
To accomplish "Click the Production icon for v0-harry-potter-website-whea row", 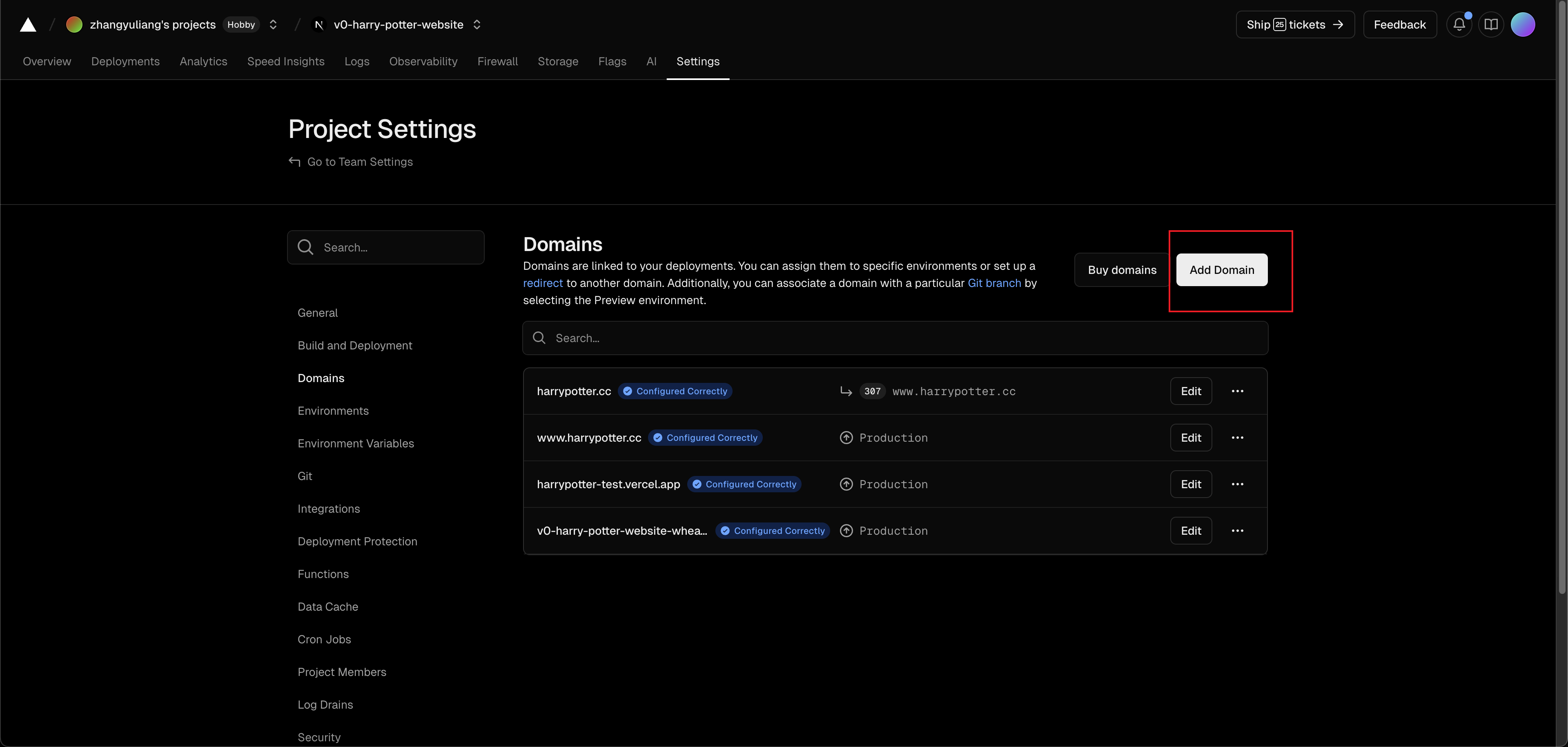I will [846, 530].
